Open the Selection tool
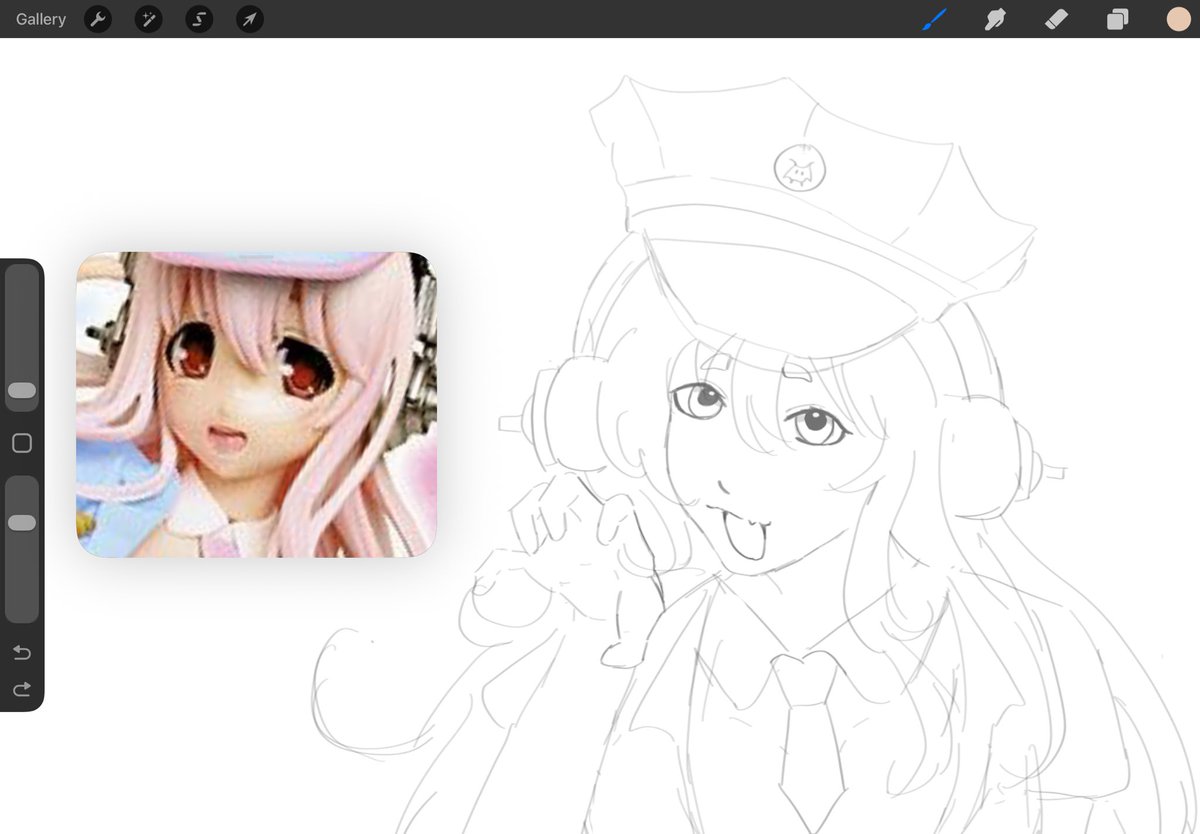 click(199, 19)
